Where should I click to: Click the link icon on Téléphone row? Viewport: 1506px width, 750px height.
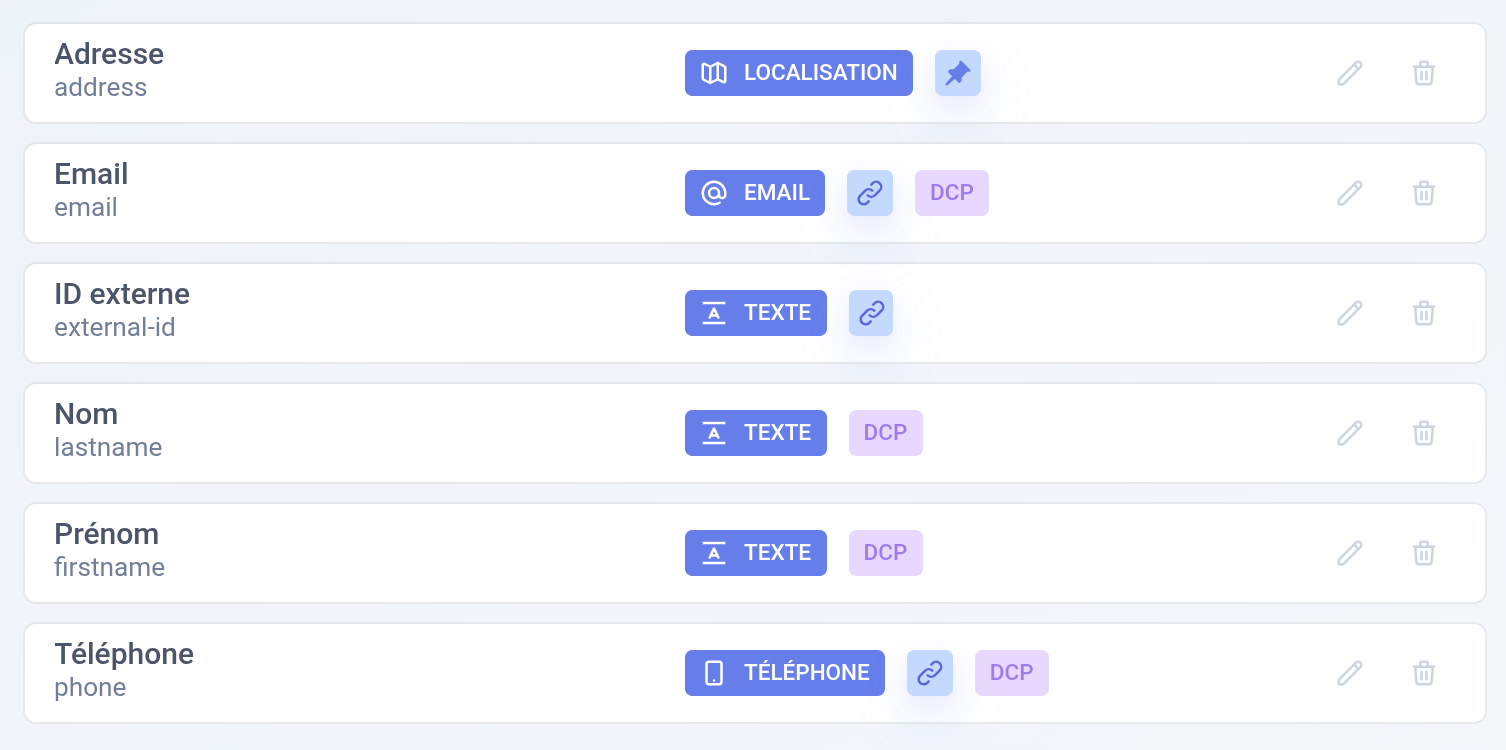[930, 673]
